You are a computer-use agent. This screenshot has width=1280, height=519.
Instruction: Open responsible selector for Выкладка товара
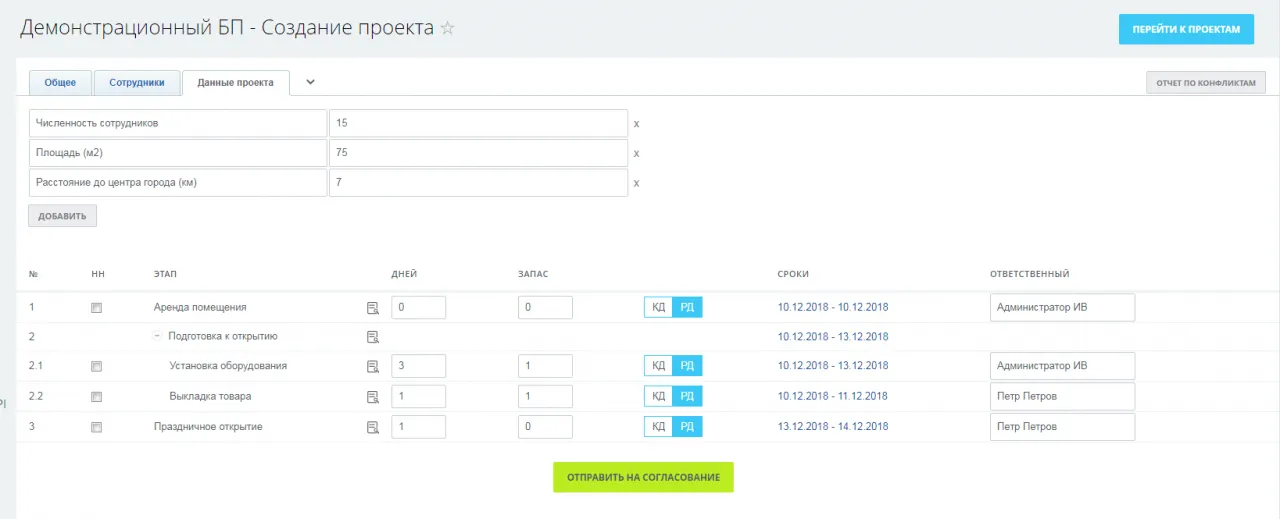pyautogui.click(x=1062, y=396)
